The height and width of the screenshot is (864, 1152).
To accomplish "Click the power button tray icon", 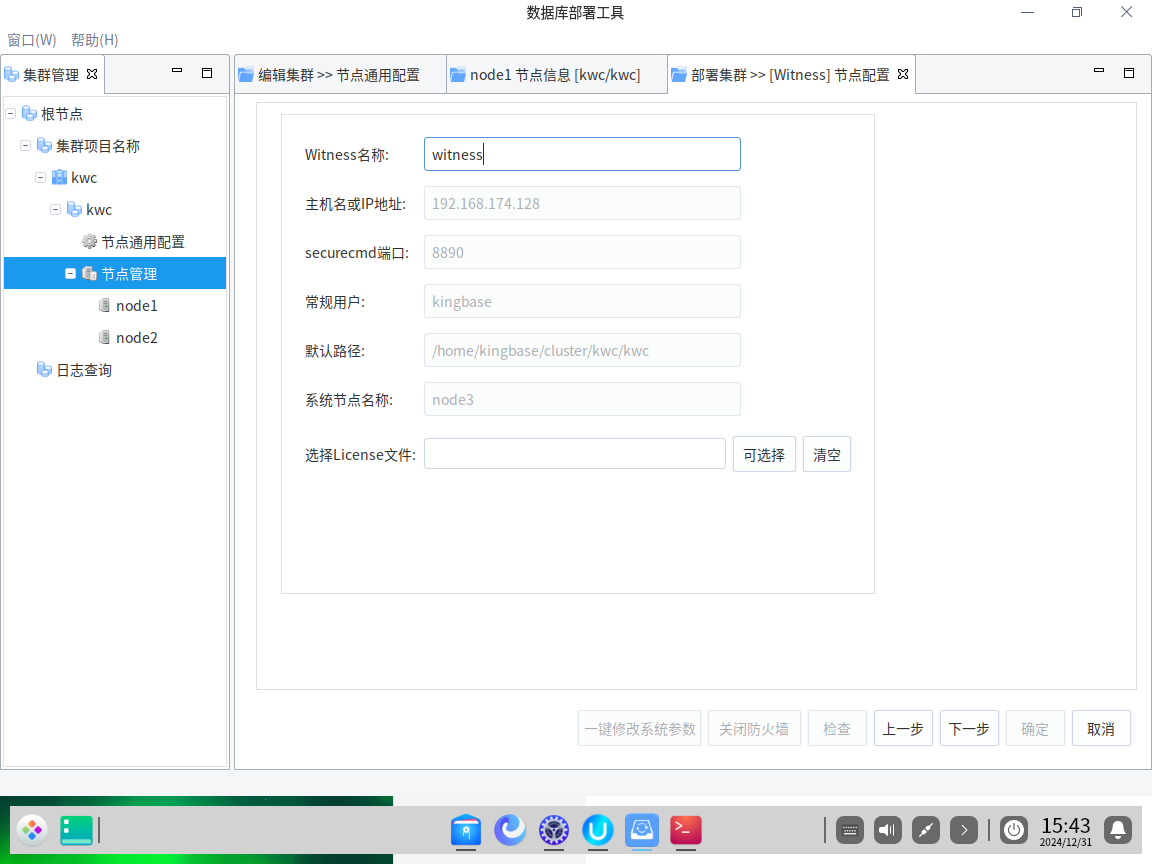I will [x=1014, y=830].
